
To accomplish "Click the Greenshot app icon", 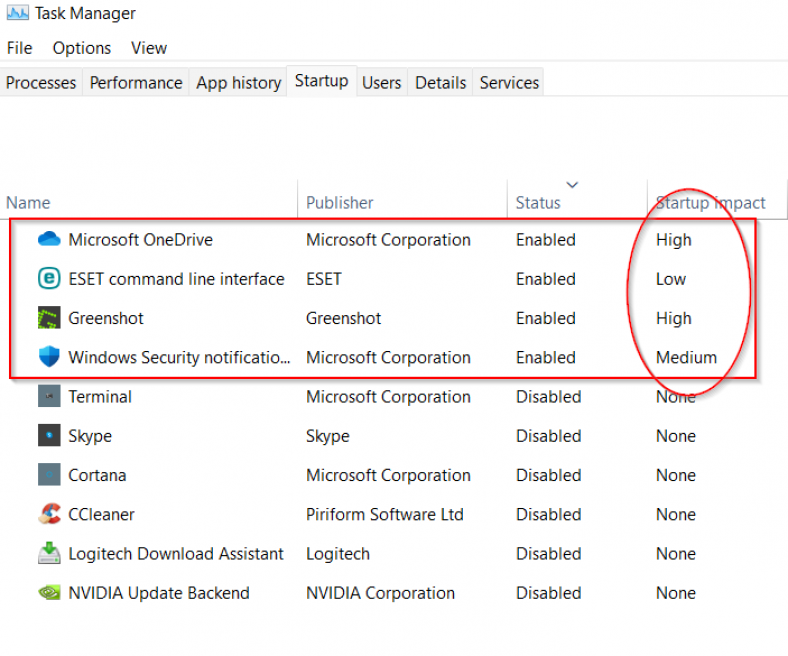I will tap(49, 318).
